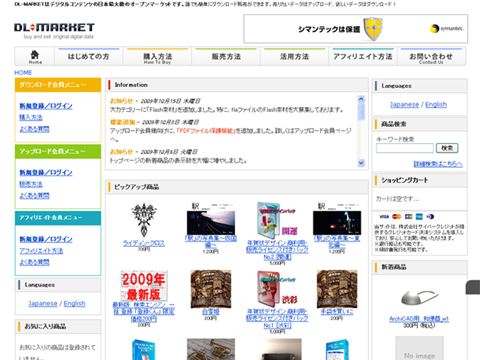Viewport: 480px width, 360px height.
Task: Open the Home icon in the navigation bar
Action: pos(35,56)
